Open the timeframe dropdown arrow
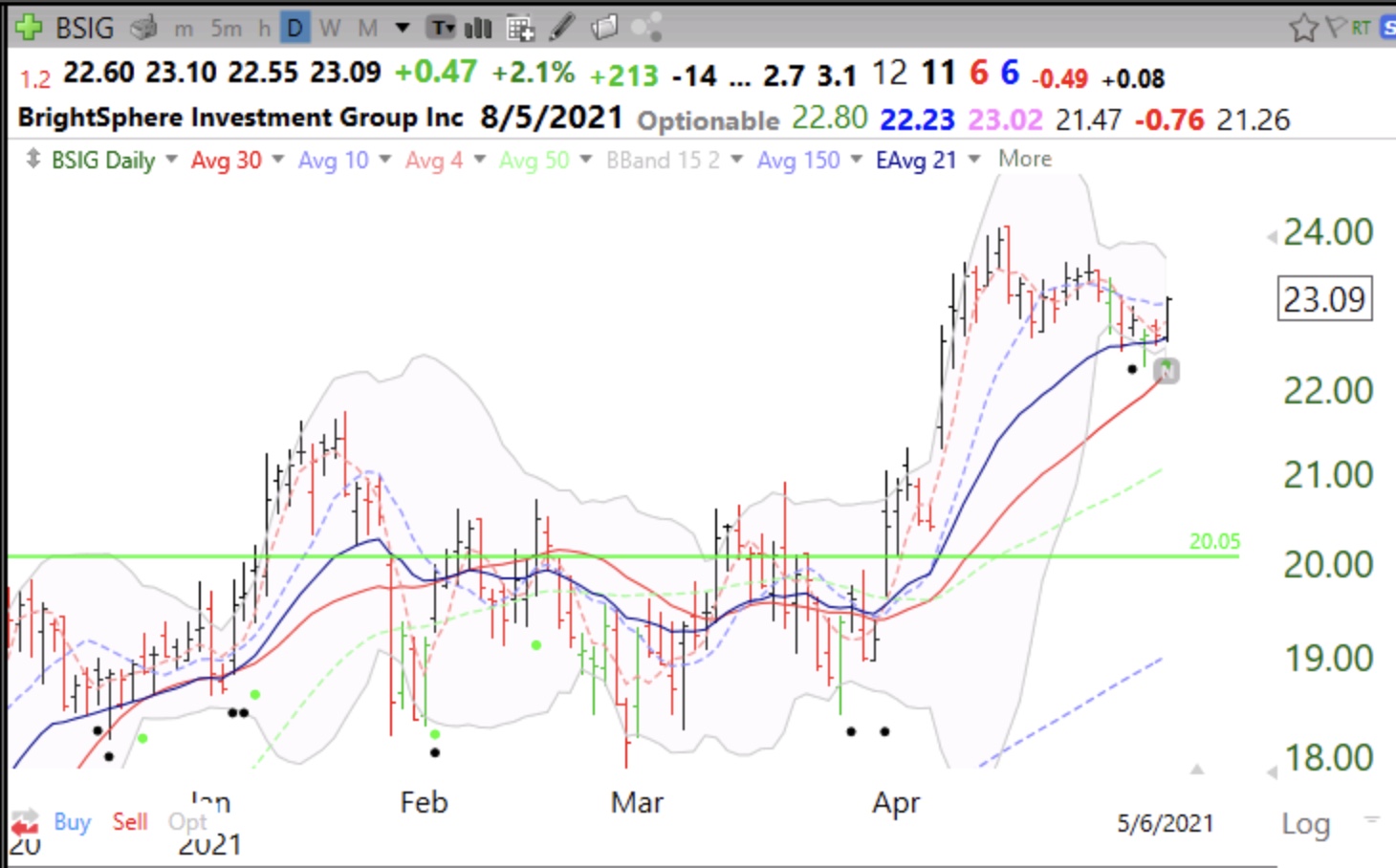The height and width of the screenshot is (868, 1396). pyautogui.click(x=403, y=28)
